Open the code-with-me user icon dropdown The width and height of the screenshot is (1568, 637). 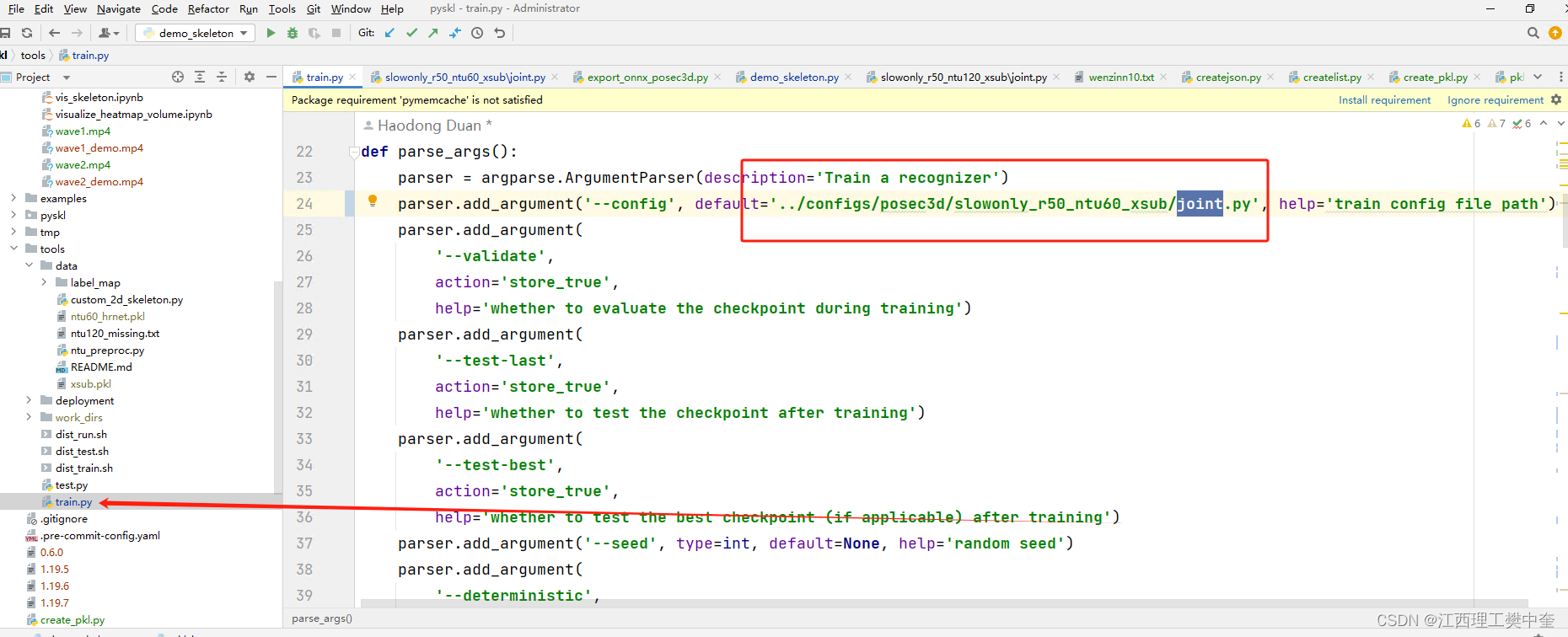point(109,33)
